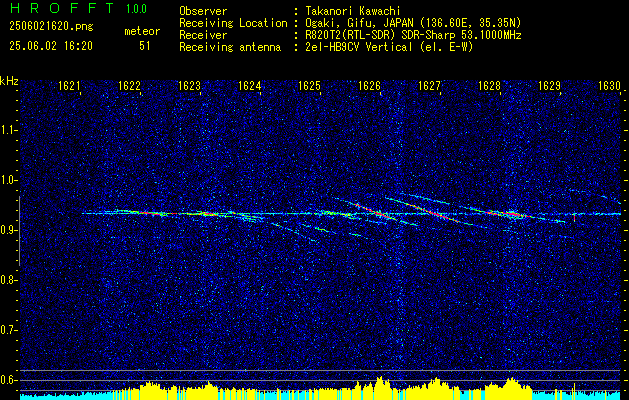Image resolution: width=629 pixels, height=400 pixels.
Task: Click the gray vertical range bar near 0.9 kHz
Action: (19, 231)
